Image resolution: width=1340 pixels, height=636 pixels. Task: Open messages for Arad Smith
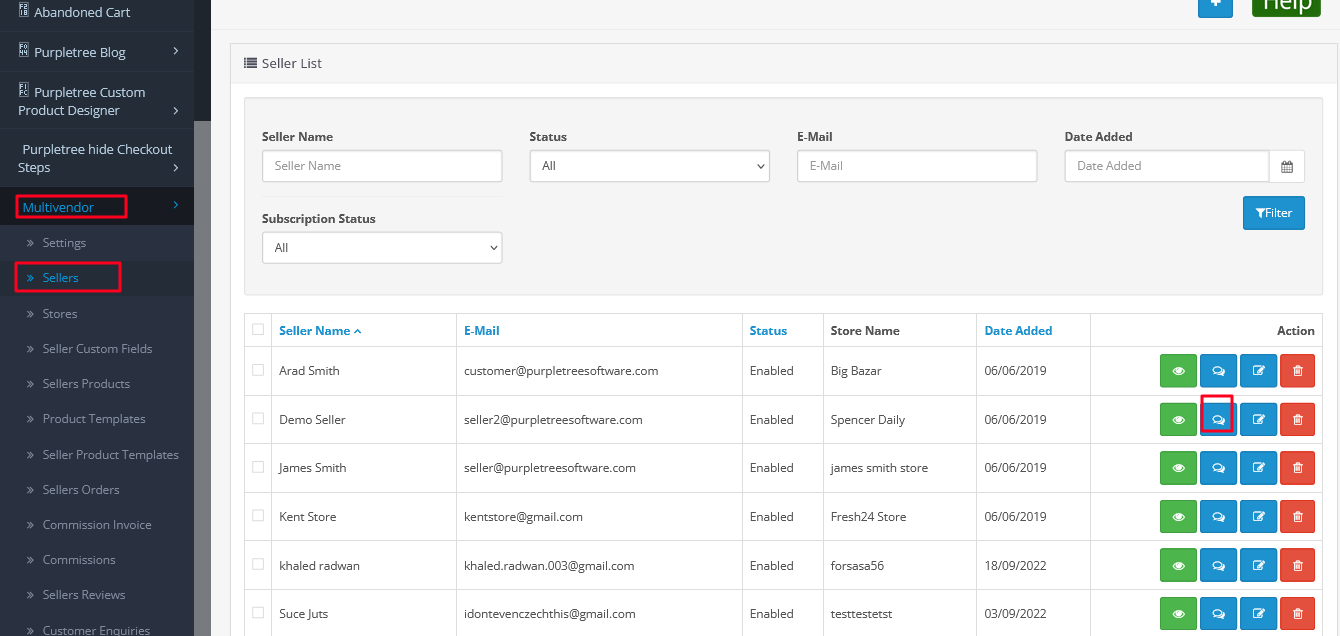coord(1218,371)
